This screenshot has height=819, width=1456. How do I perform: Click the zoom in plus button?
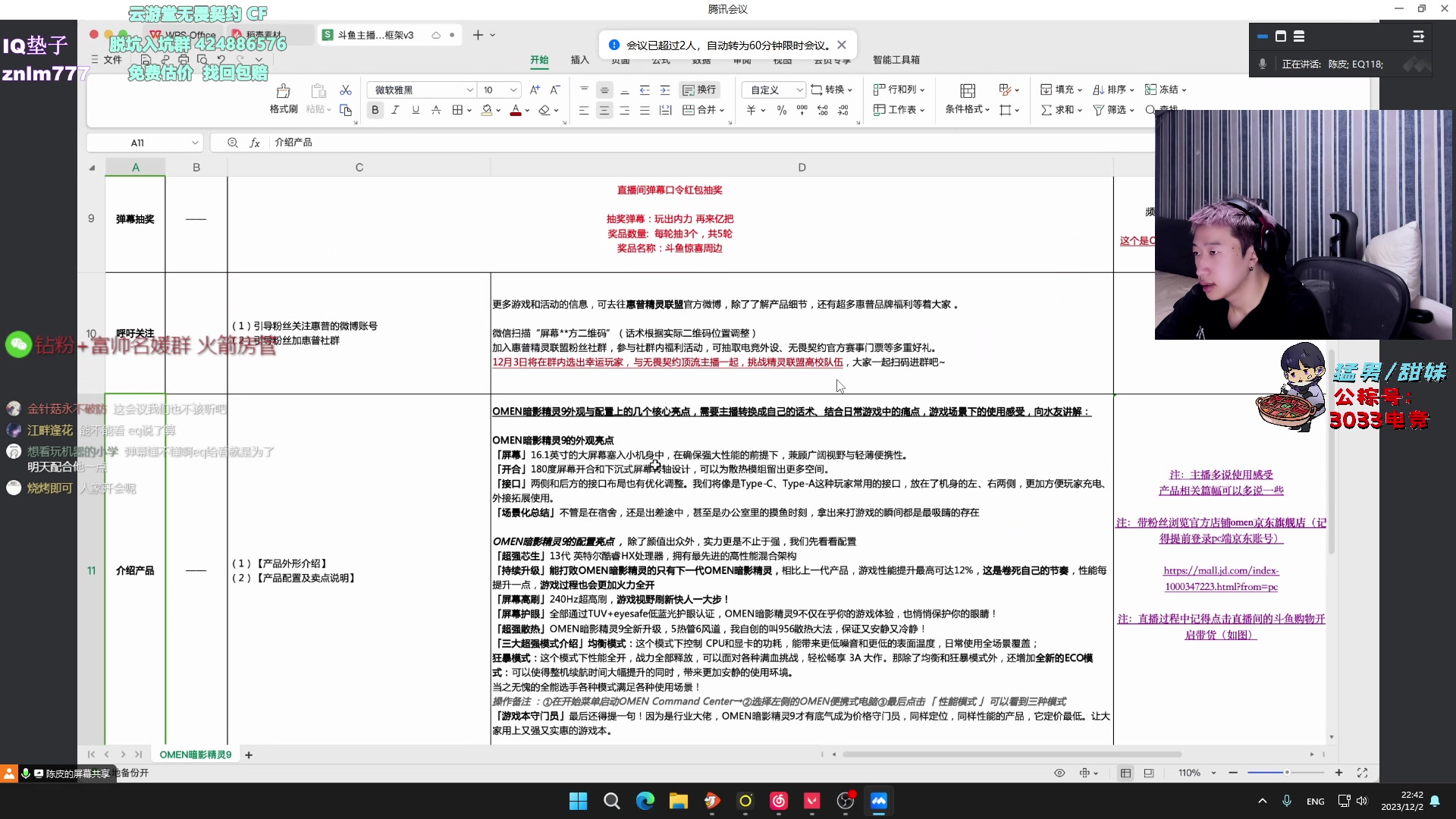click(x=1339, y=773)
